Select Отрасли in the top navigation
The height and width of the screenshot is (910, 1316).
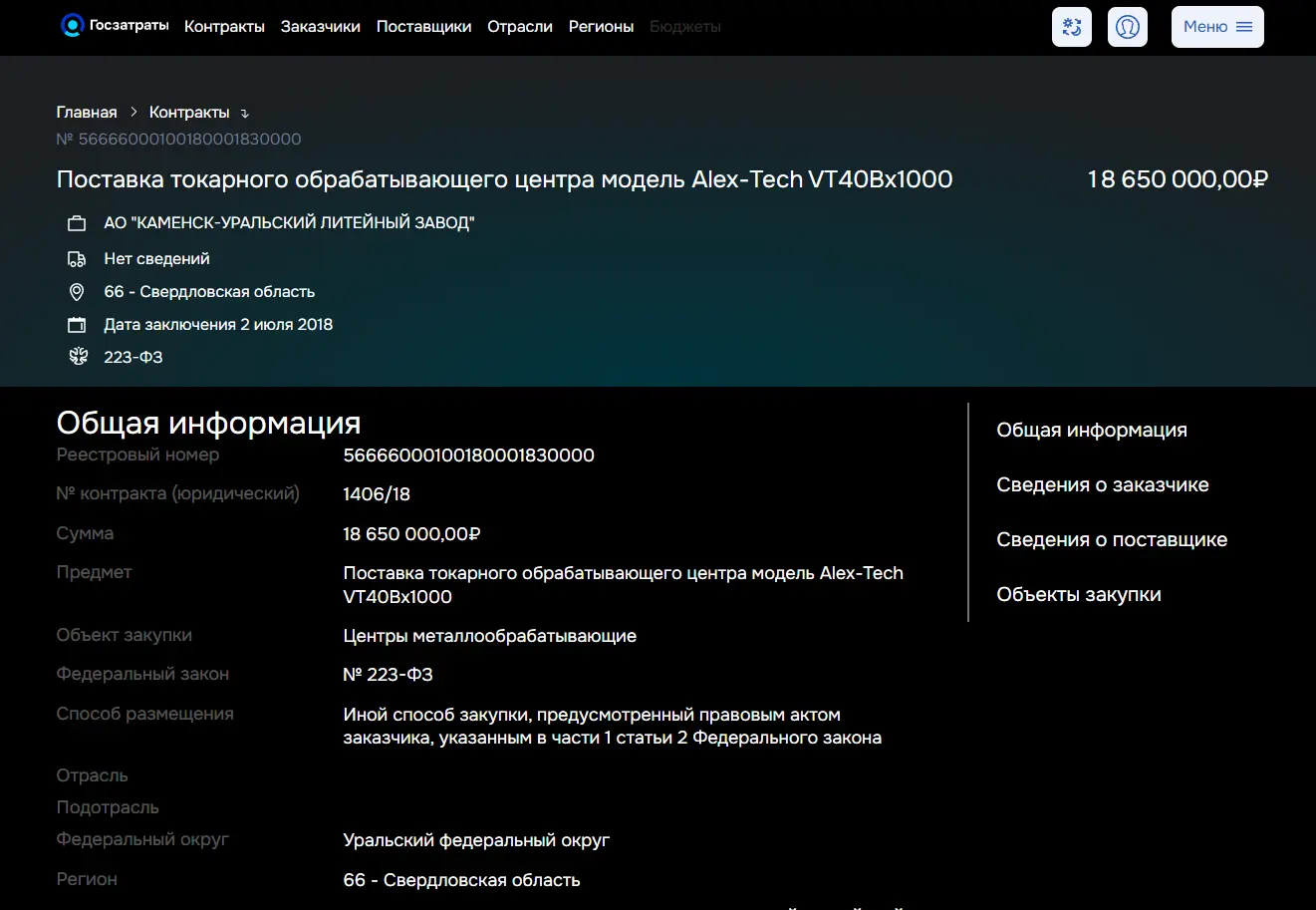coord(520,27)
